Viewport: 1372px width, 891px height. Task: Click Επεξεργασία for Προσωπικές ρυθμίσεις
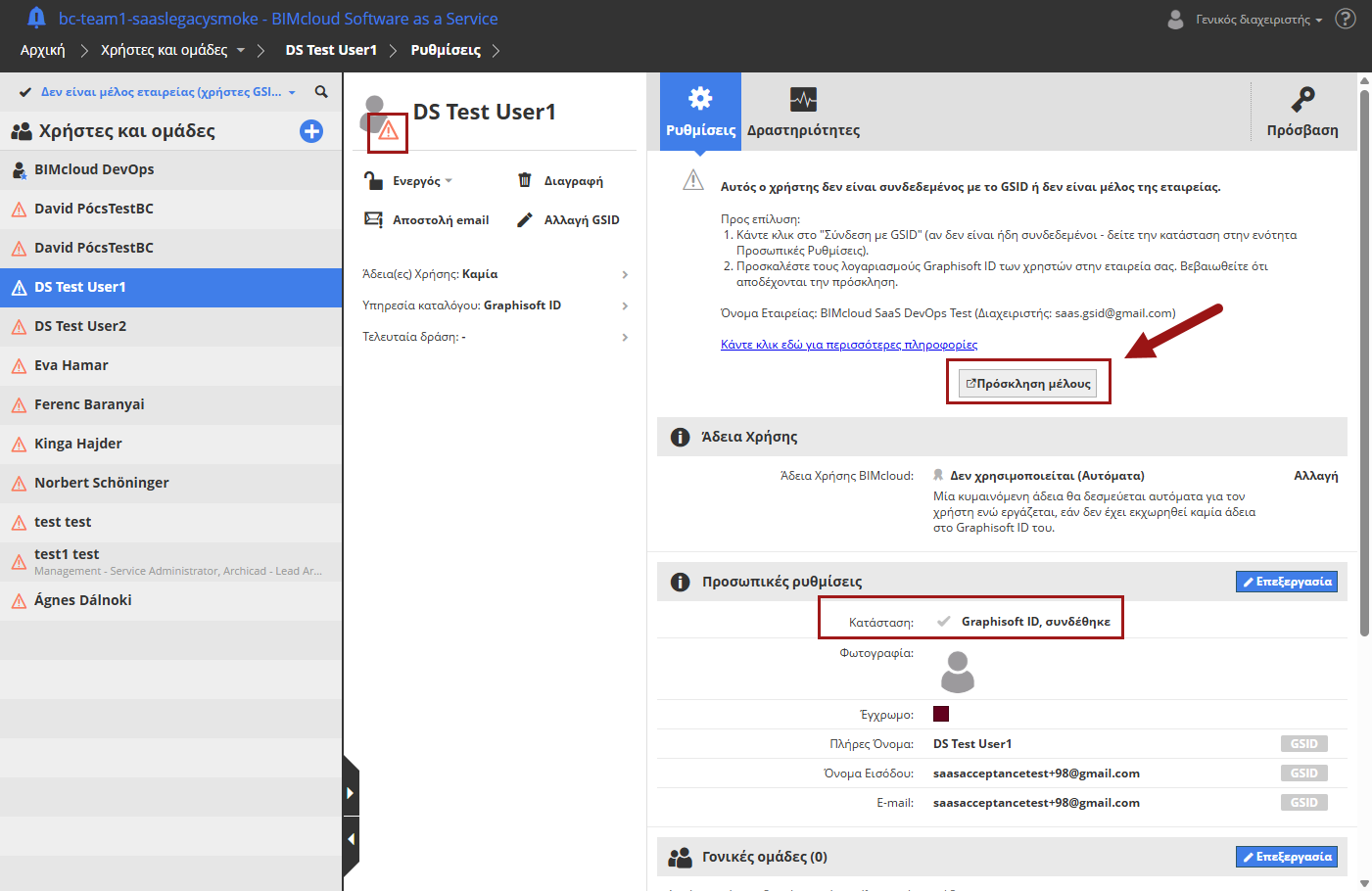tap(1287, 582)
